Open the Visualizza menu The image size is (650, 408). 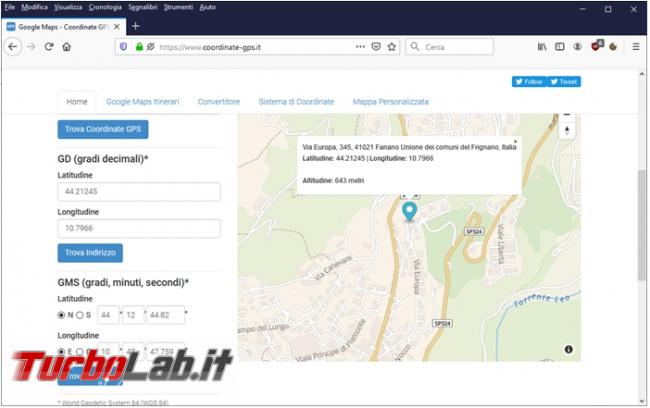(x=68, y=7)
